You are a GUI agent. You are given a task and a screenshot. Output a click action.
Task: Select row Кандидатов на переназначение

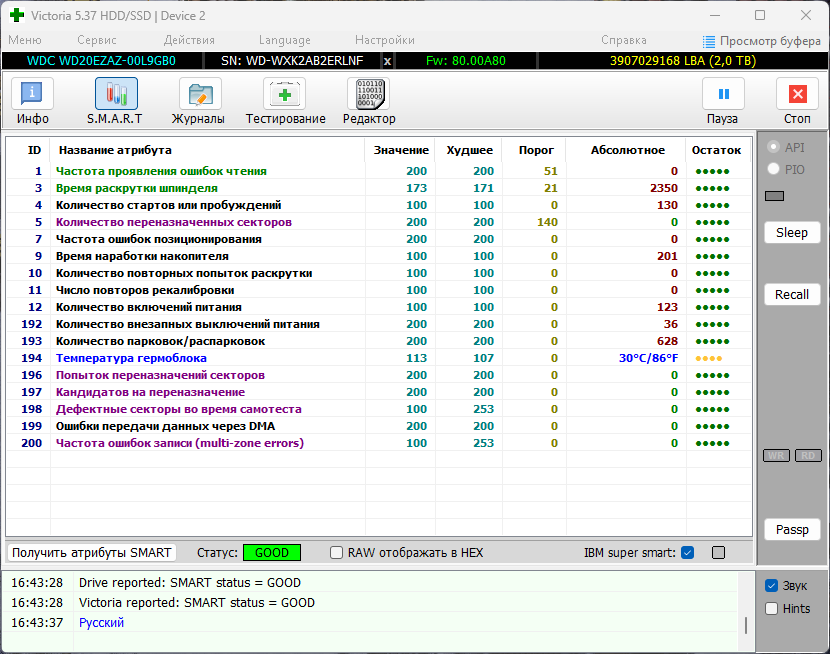click(x=378, y=392)
